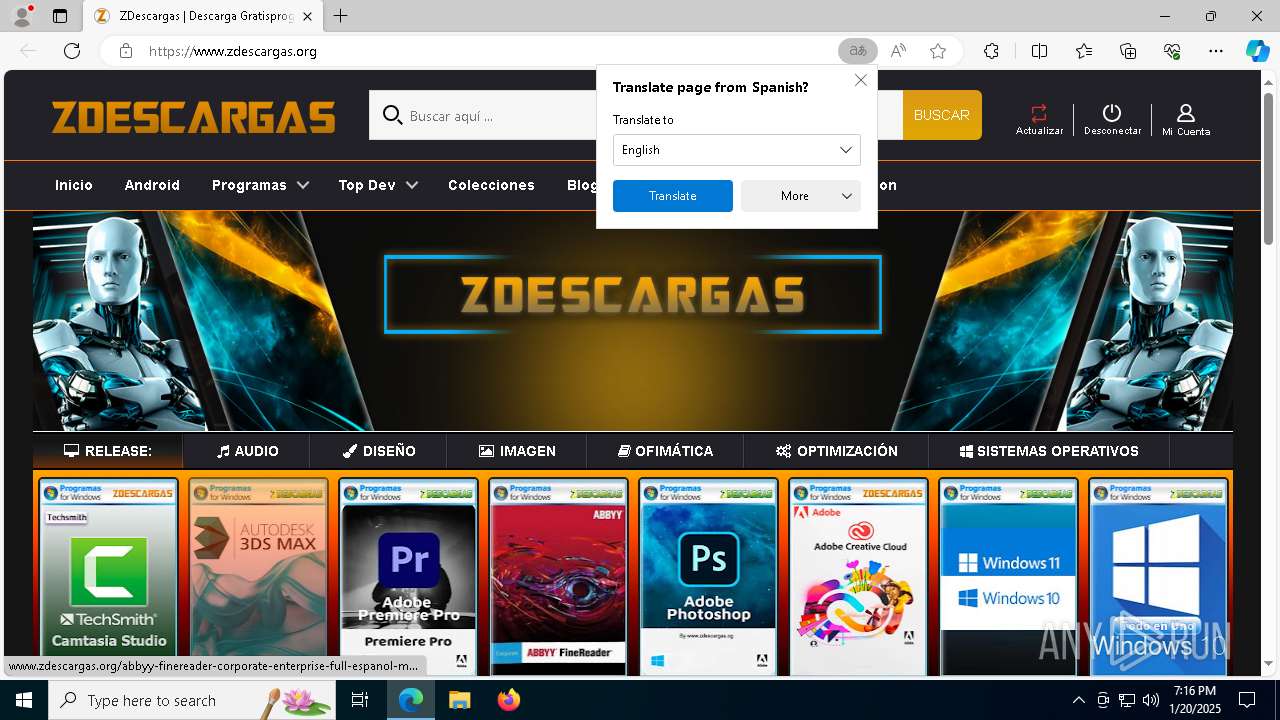Expand the English language dropdown
Screen dimensions: 1280x720
click(x=736, y=150)
